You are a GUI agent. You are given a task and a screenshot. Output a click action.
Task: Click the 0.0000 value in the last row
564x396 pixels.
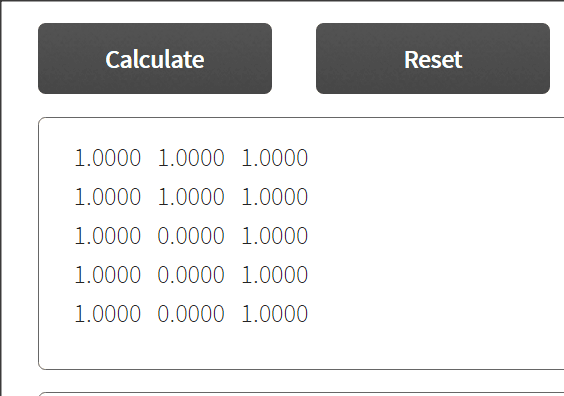click(x=191, y=314)
